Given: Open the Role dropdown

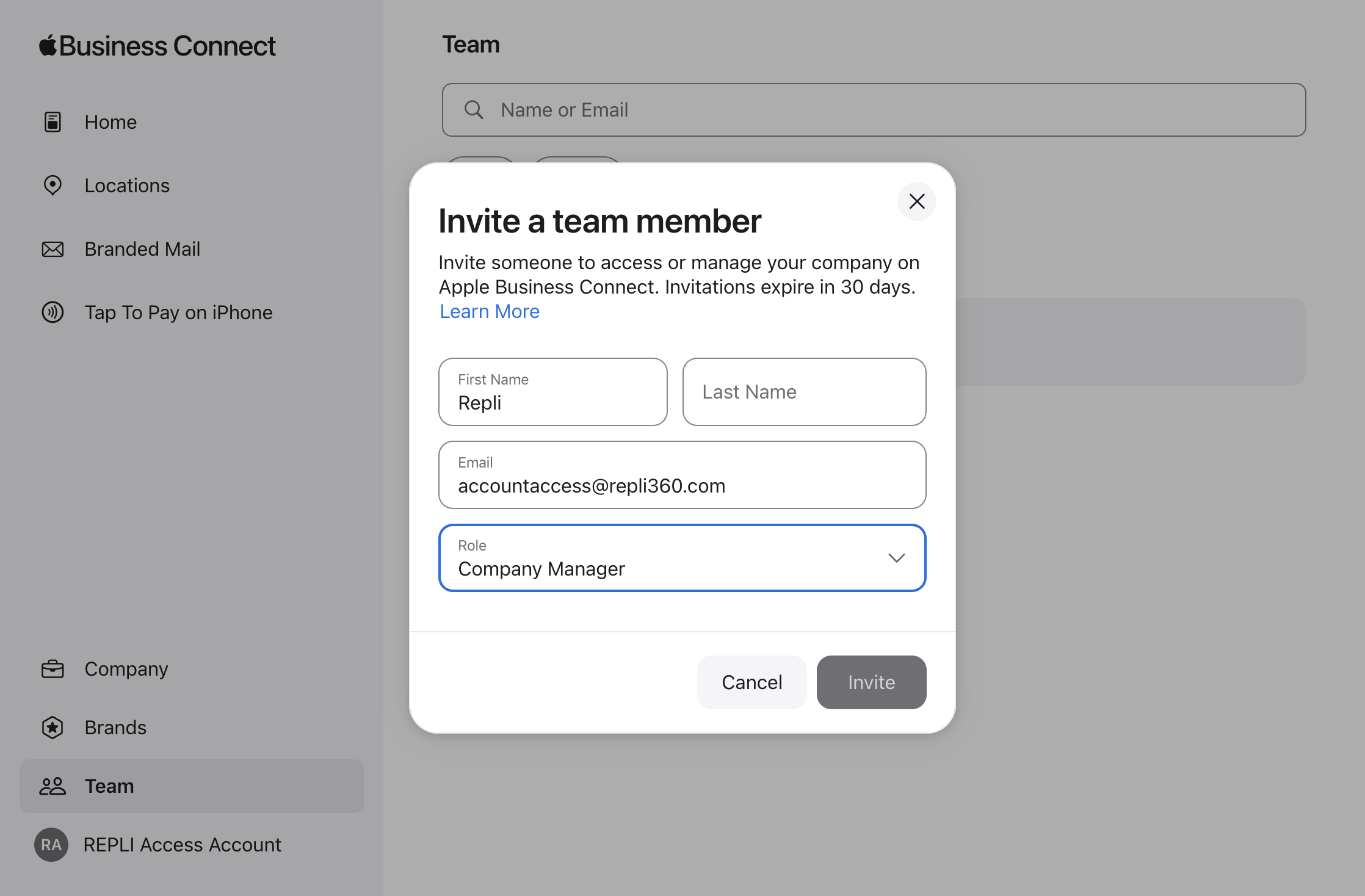Looking at the screenshot, I should pos(682,558).
